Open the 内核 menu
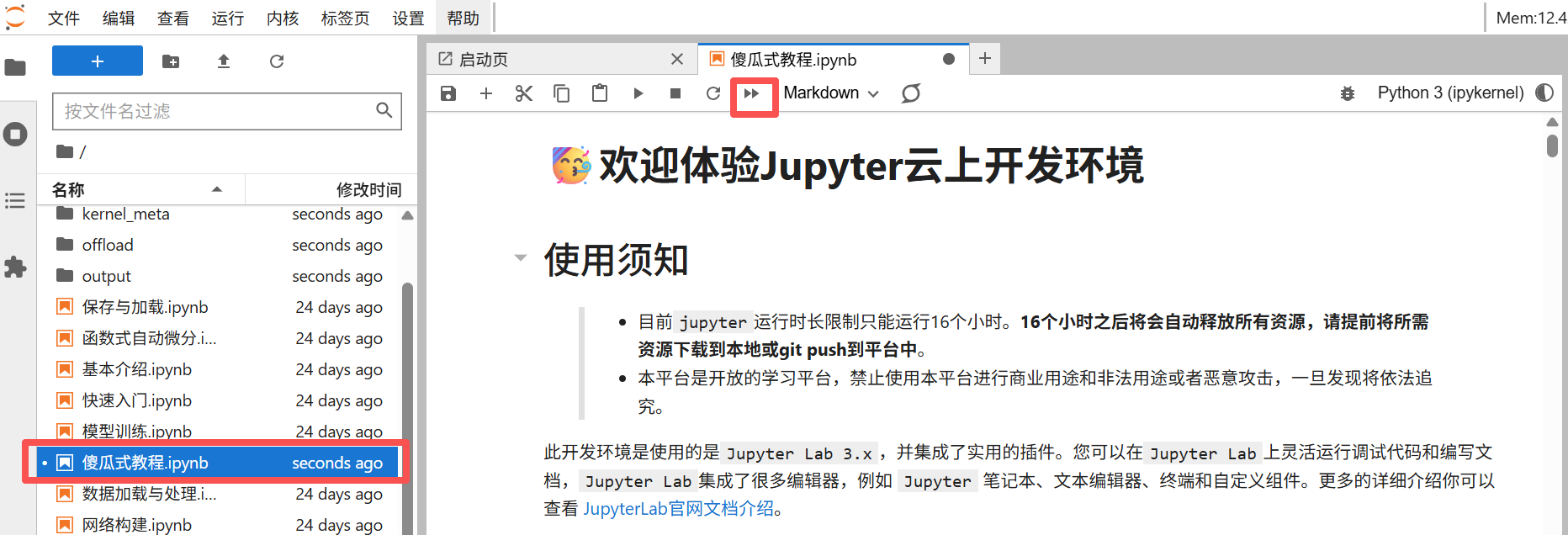This screenshot has width=1568, height=535. click(283, 18)
